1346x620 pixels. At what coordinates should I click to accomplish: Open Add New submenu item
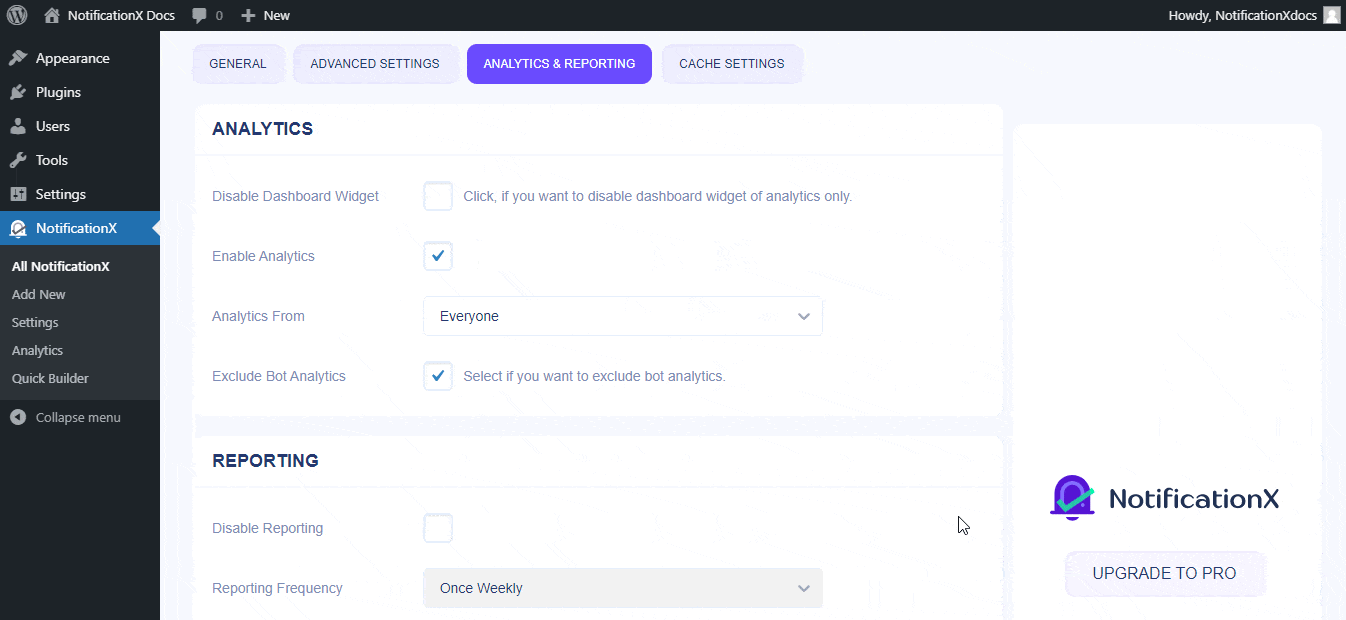click(x=39, y=295)
